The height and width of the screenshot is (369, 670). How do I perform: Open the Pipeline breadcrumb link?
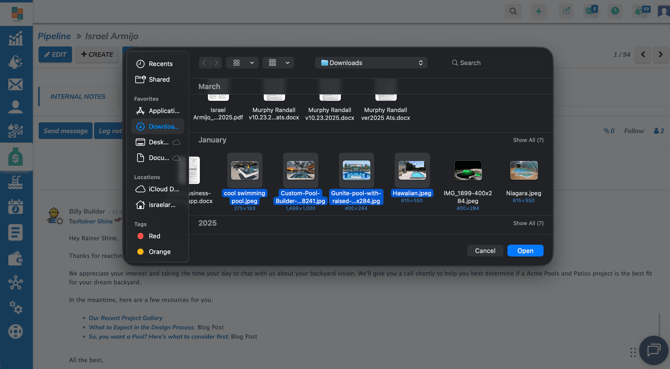point(54,36)
